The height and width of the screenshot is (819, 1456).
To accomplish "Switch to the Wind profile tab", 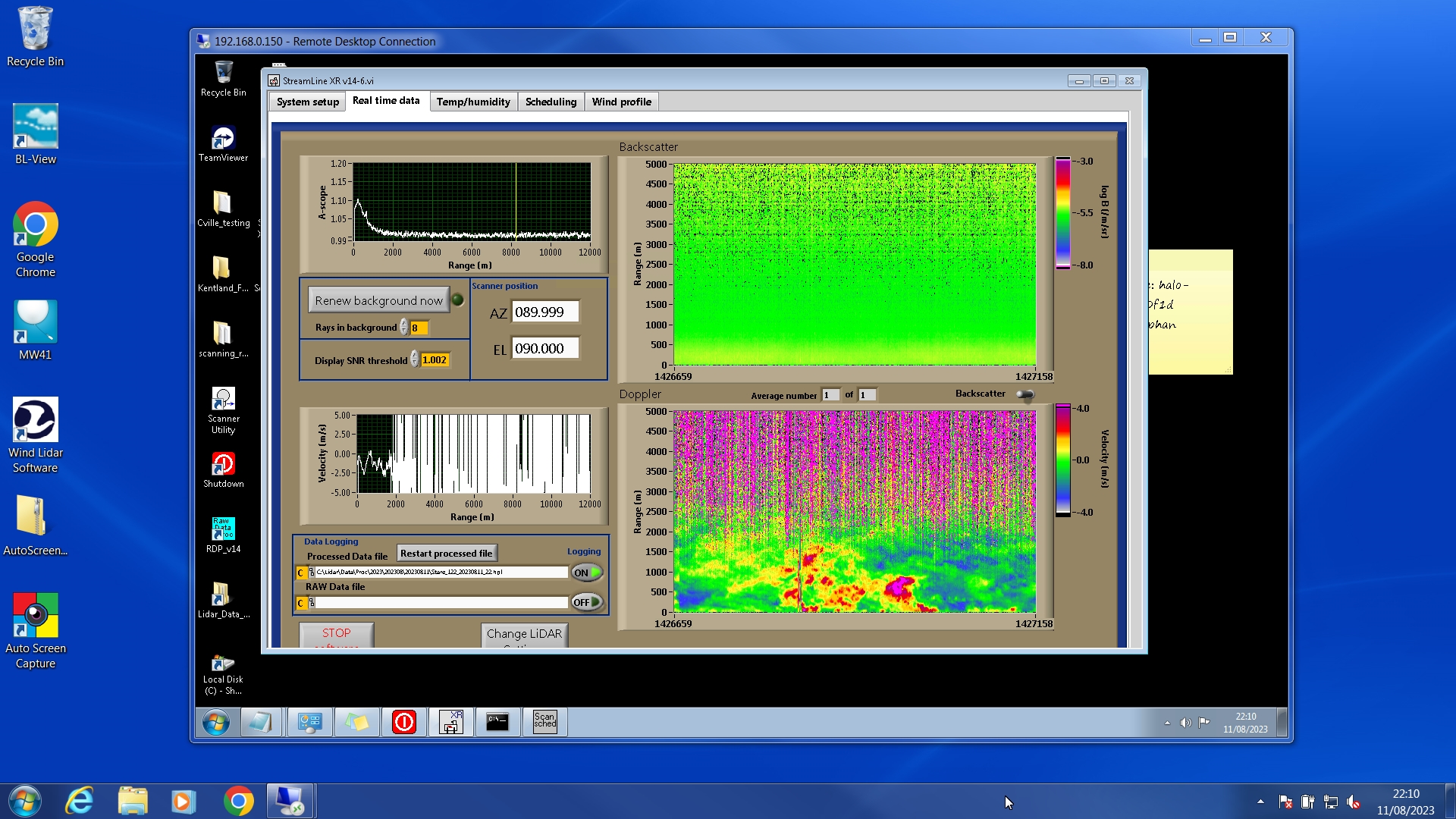I will (621, 102).
